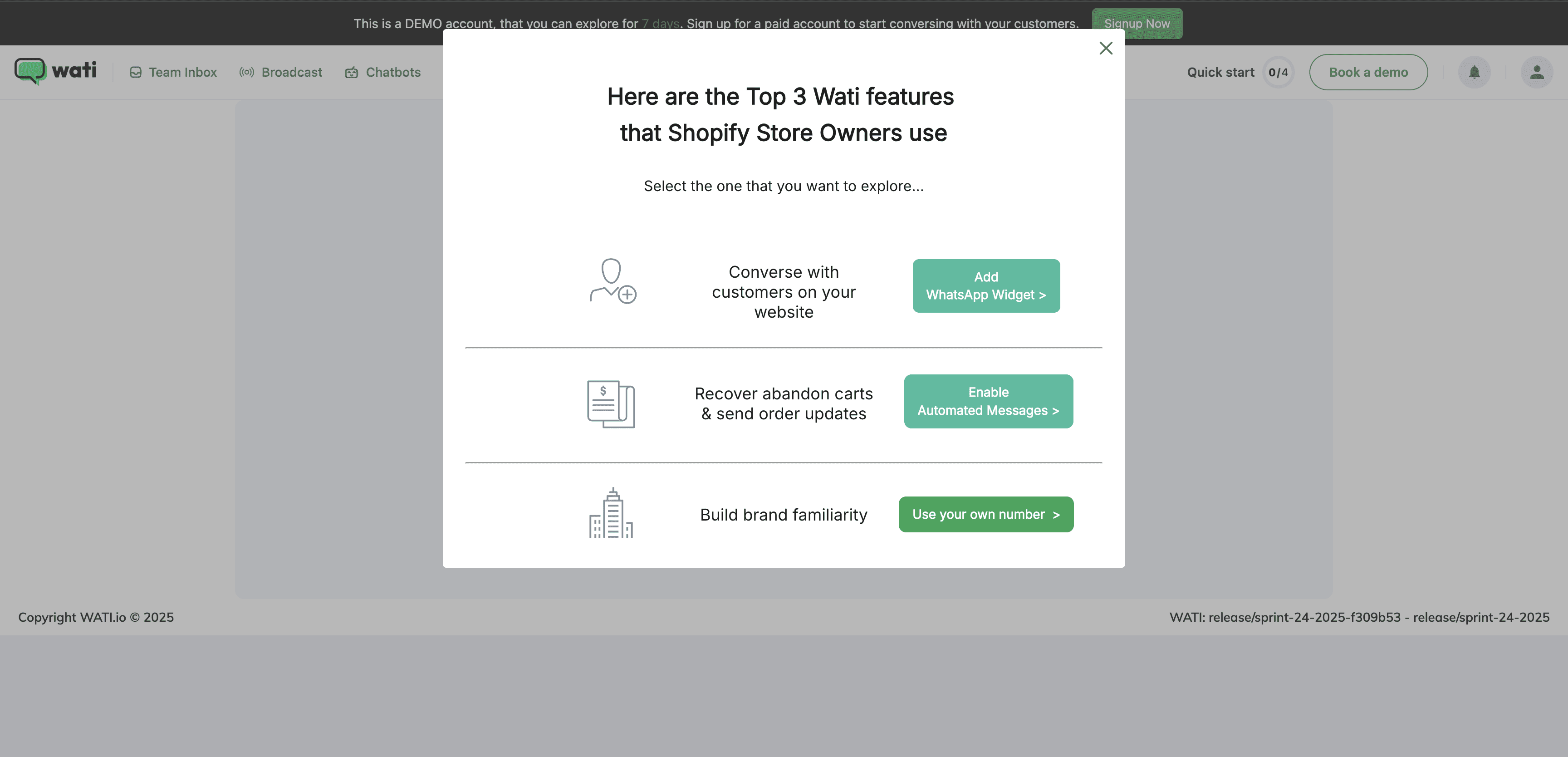
Task: Click the Chatbots robot icon
Action: (351, 73)
